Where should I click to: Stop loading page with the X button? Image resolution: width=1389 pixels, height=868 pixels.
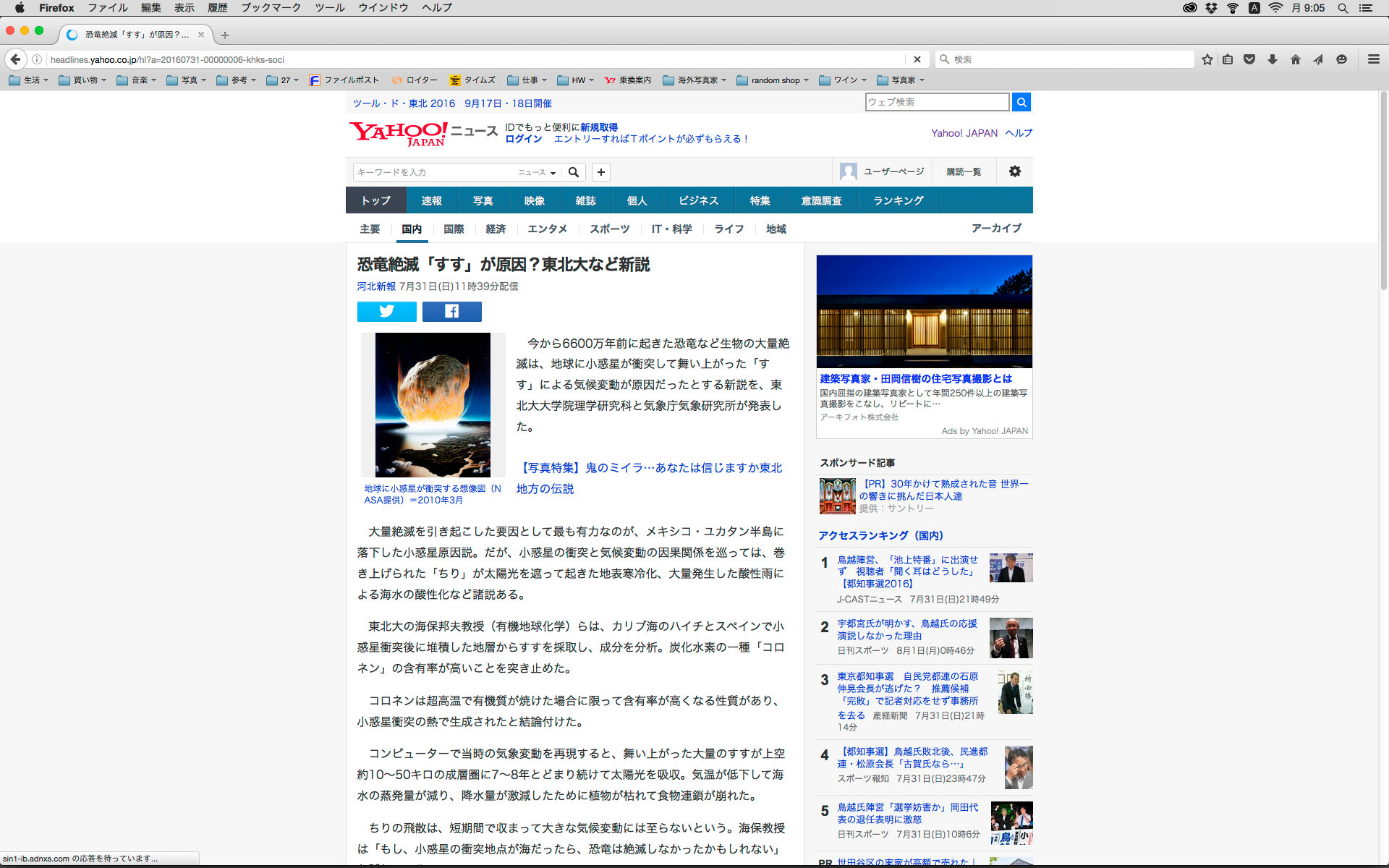point(917,59)
